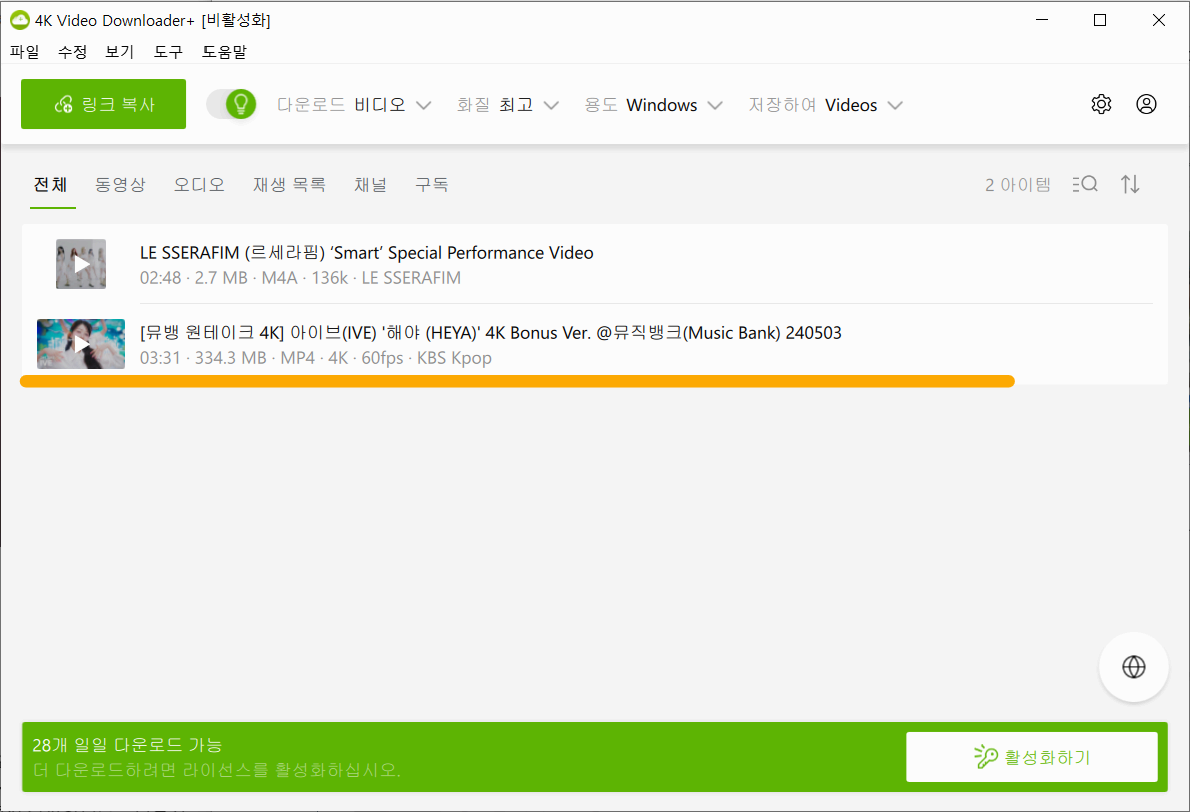
Task: Open the 다운로드 비디오 dropdown
Action: point(354,105)
